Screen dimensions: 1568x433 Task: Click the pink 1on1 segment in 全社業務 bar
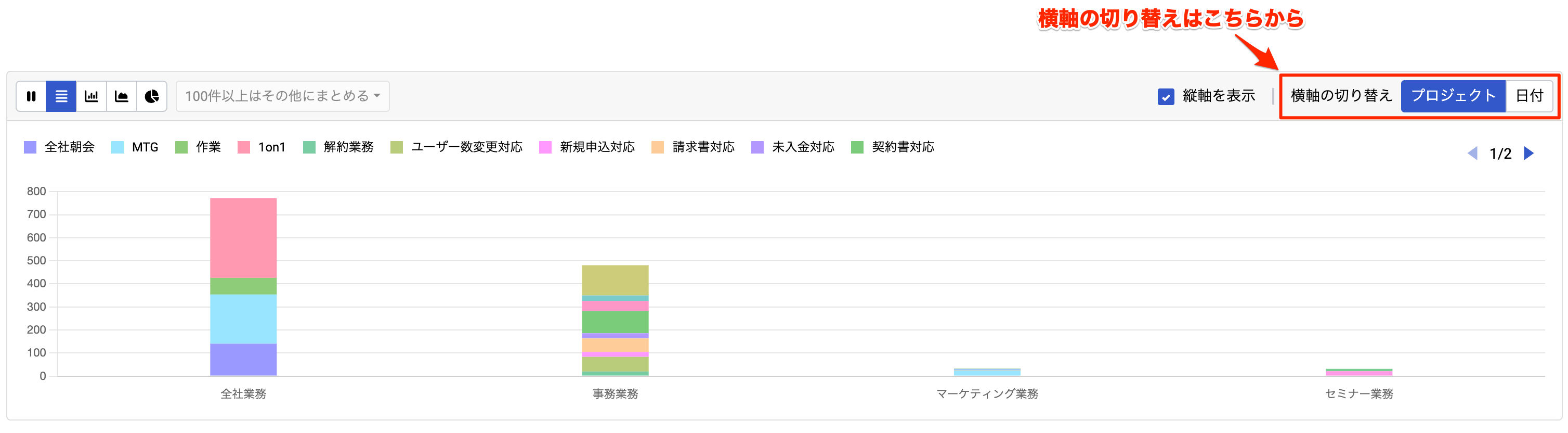[243, 237]
